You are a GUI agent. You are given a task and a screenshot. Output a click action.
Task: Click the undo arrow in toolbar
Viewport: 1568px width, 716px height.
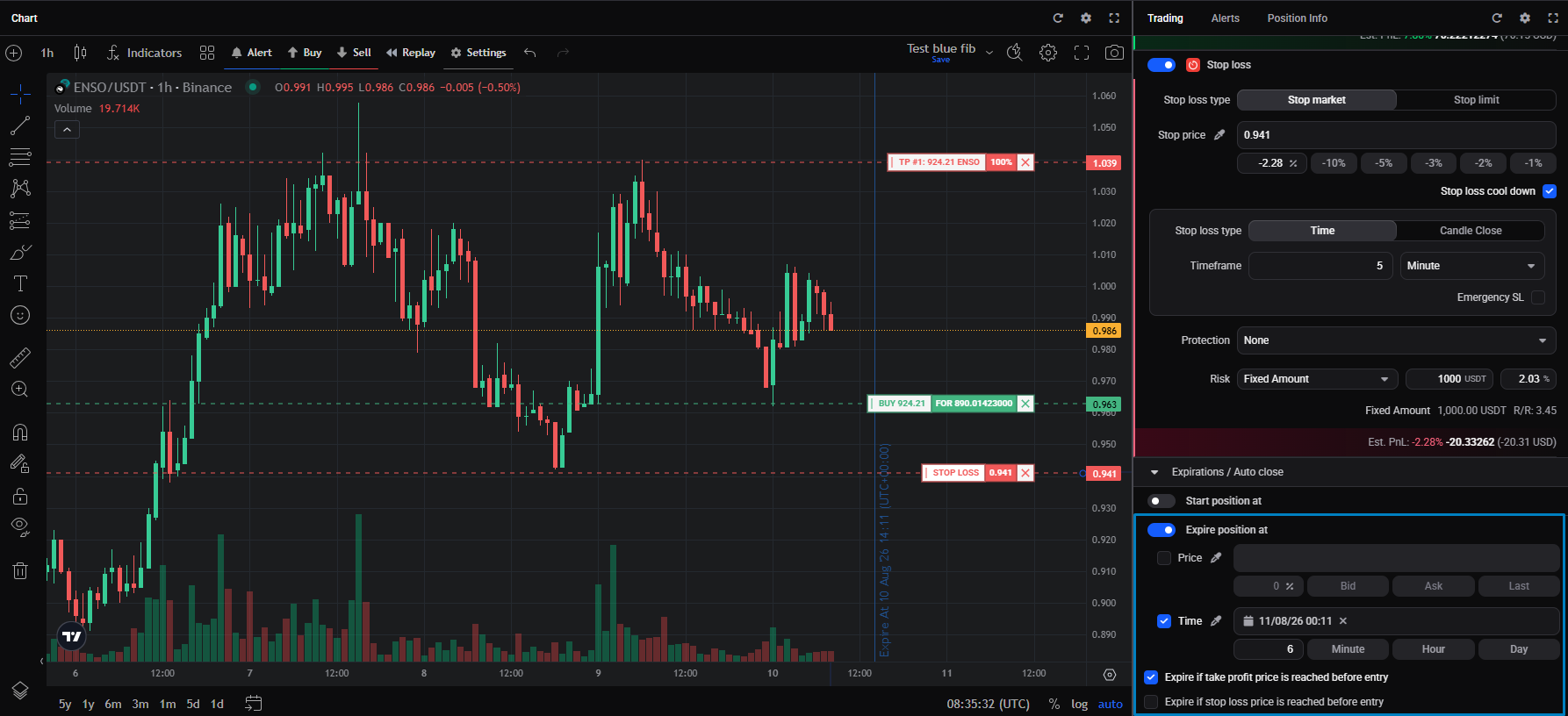[530, 53]
